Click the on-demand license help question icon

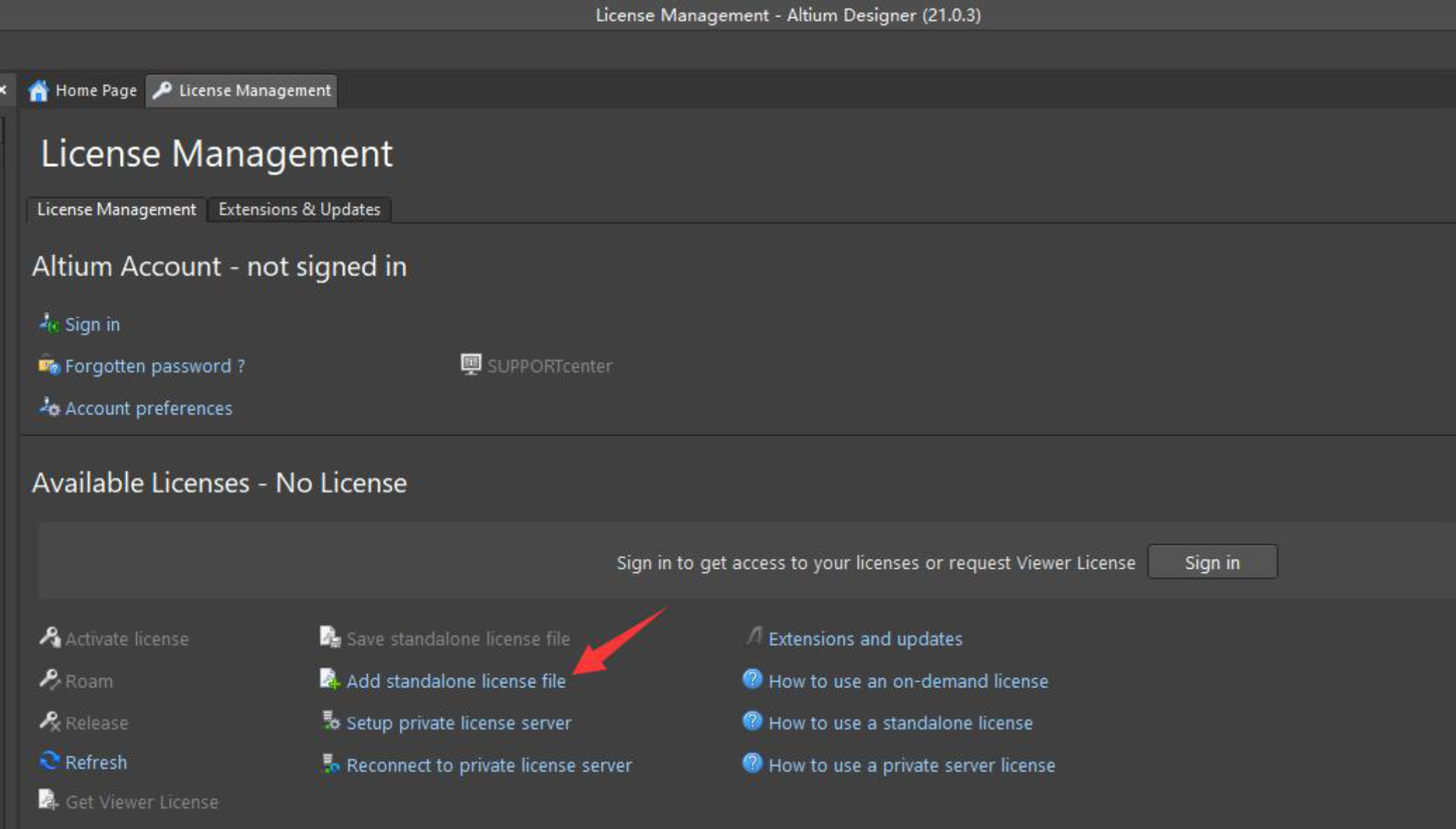pos(752,679)
